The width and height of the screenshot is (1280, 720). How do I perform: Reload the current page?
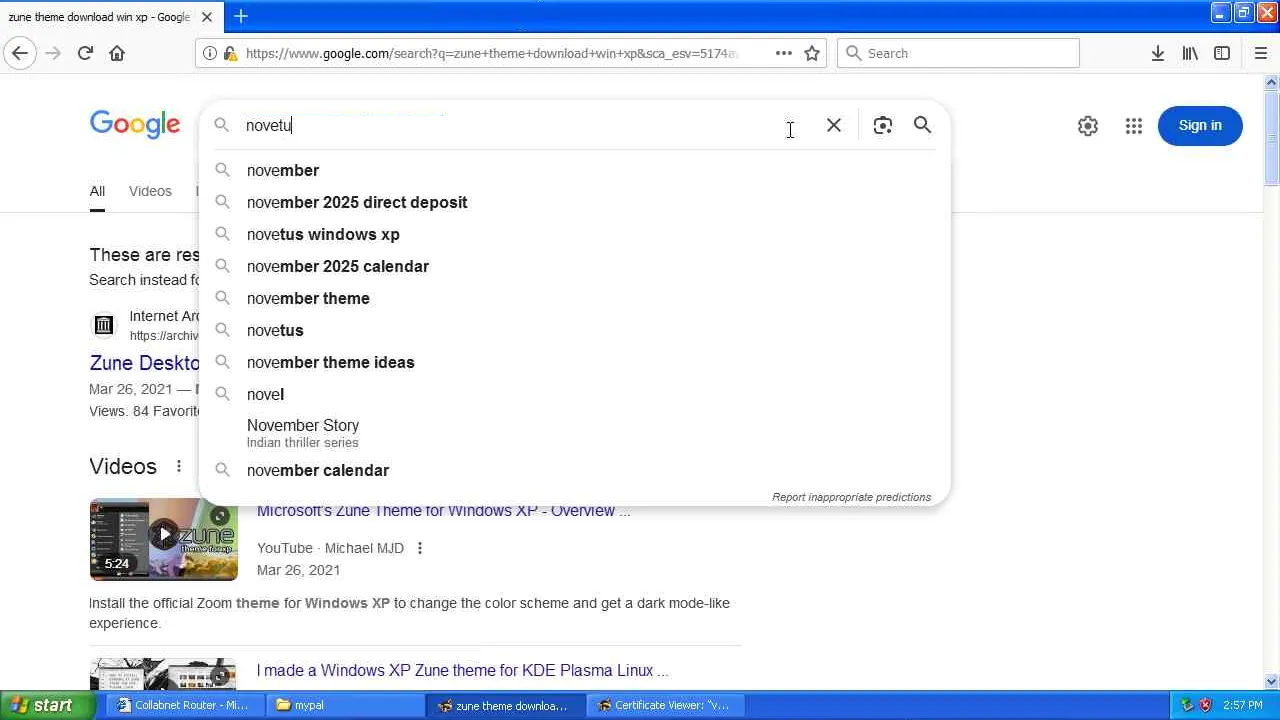(x=85, y=53)
